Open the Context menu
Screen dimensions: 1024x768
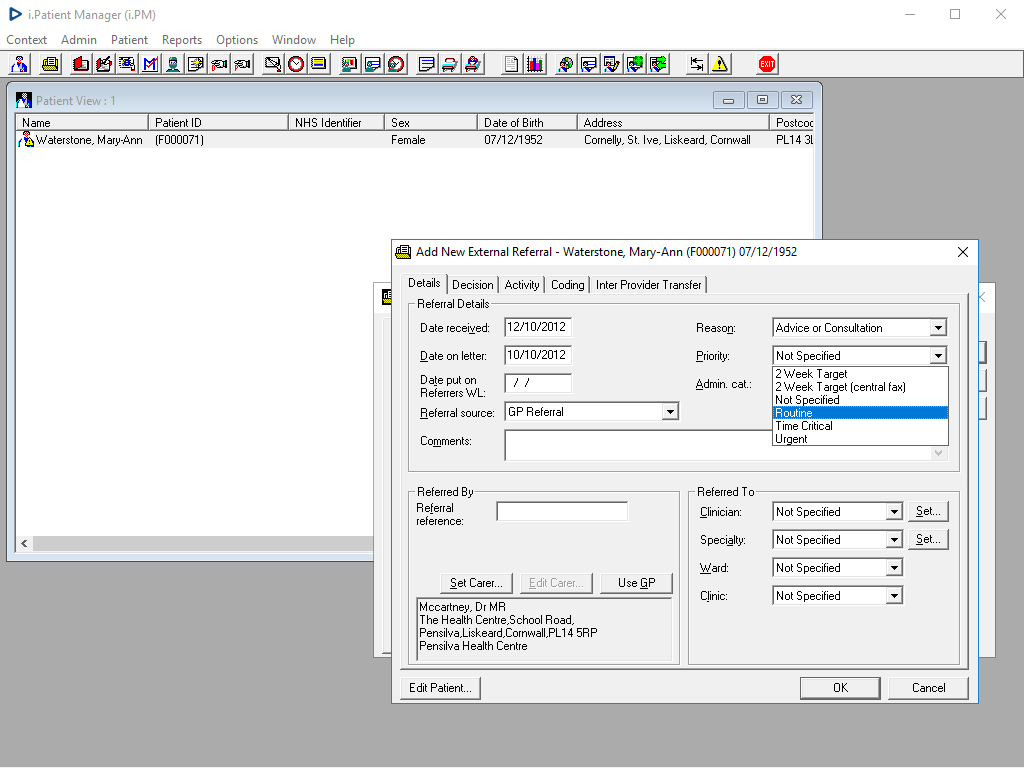(x=27, y=40)
